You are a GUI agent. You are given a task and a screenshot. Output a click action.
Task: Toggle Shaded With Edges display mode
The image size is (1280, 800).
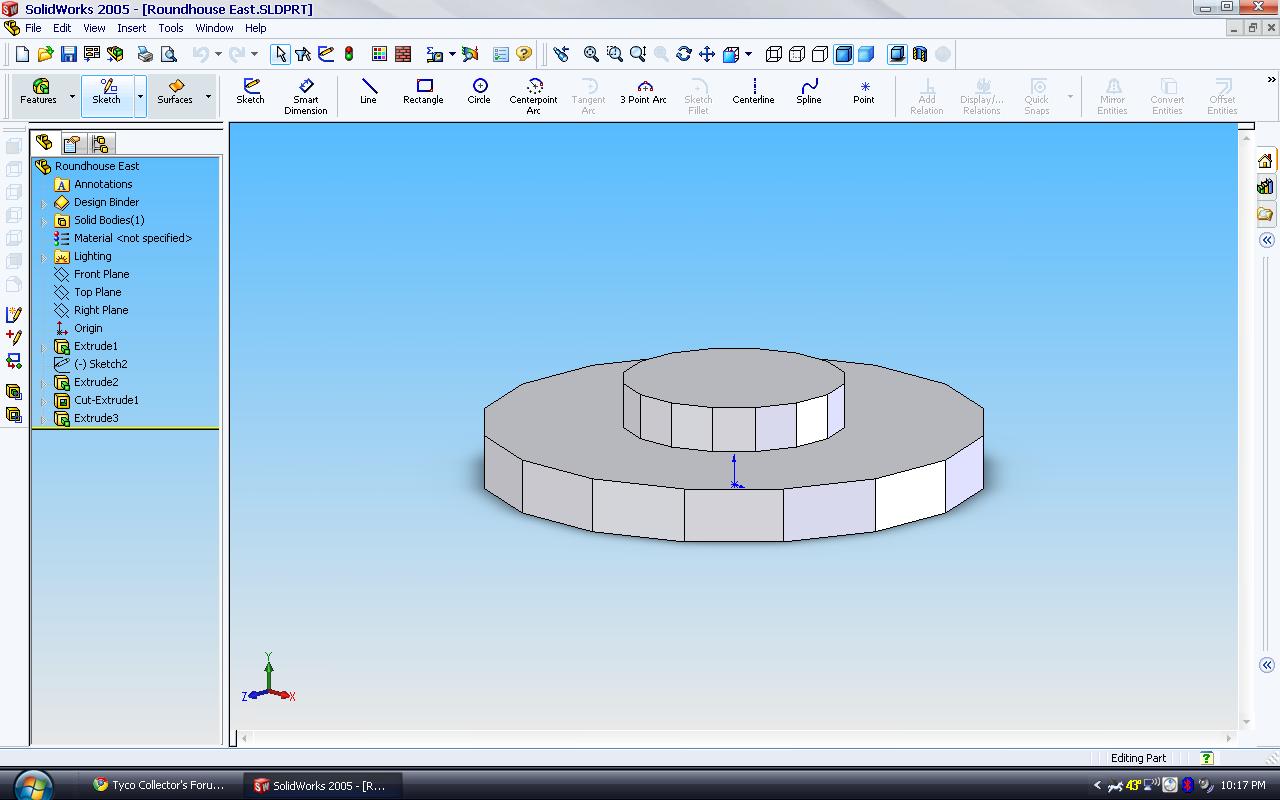[x=843, y=54]
